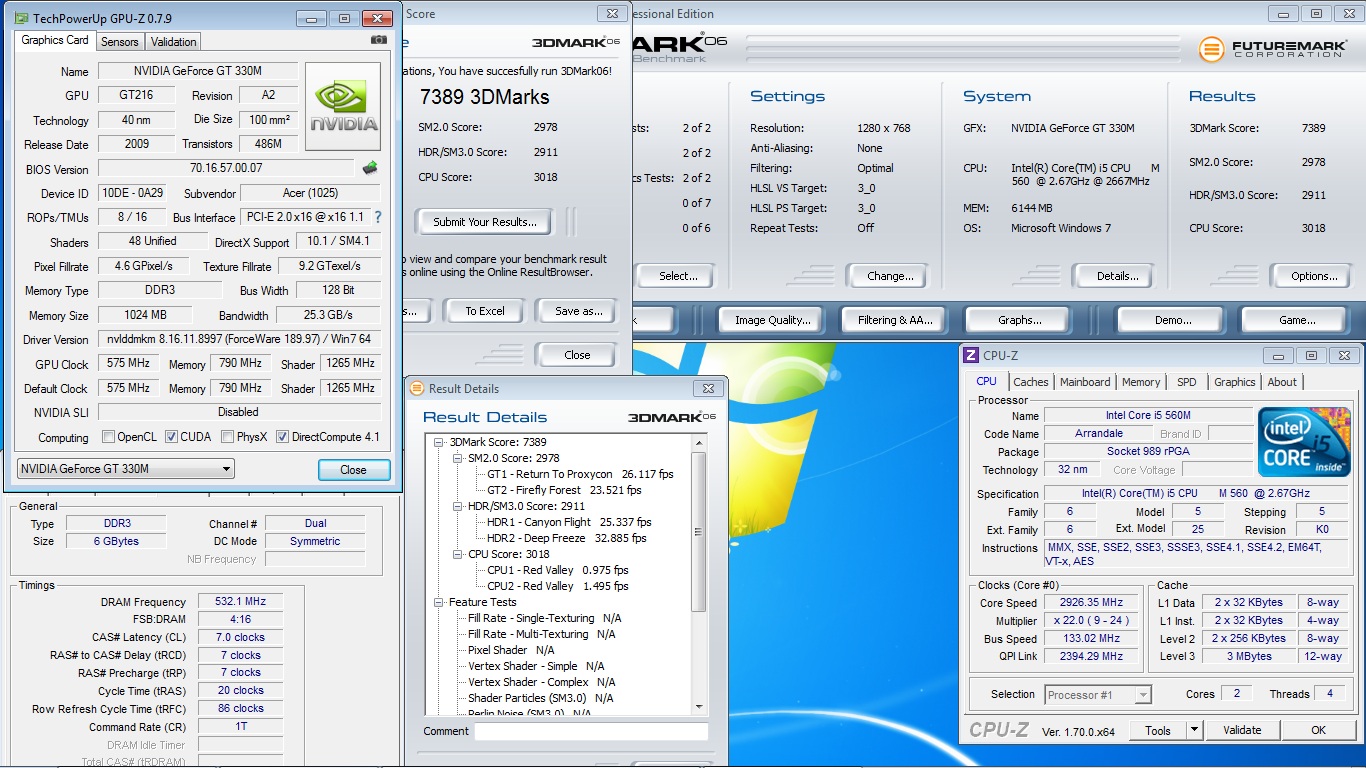Click the Bus Interface question mark icon
Viewport: 1366px width, 768px height.
[378, 217]
